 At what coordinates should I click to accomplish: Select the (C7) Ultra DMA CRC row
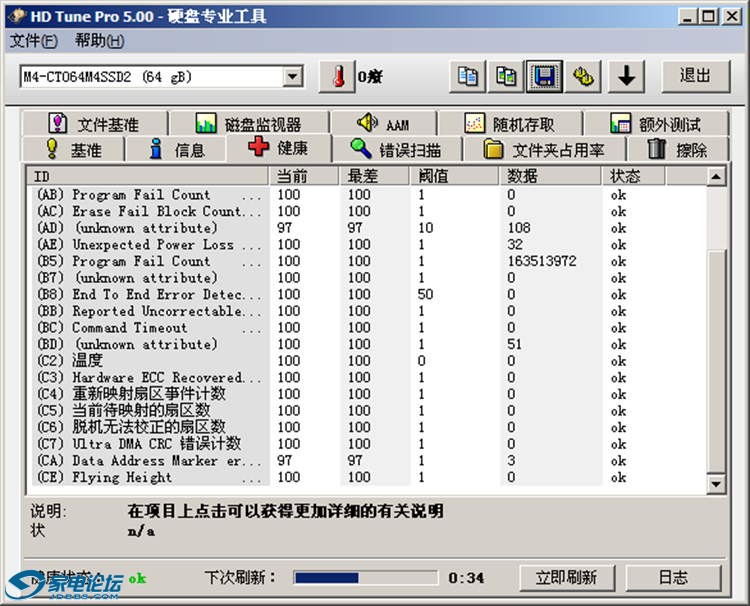click(x=366, y=444)
